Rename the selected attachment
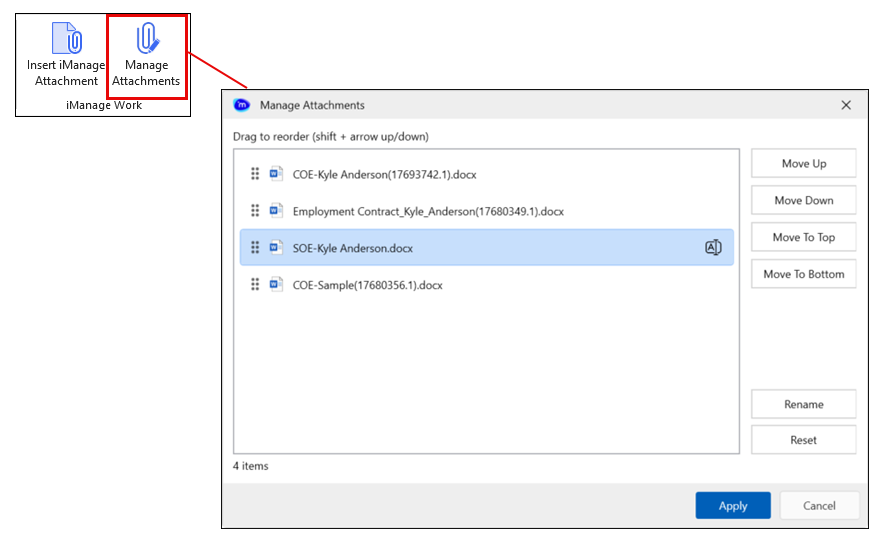Viewport: 885px width, 535px height. [803, 404]
